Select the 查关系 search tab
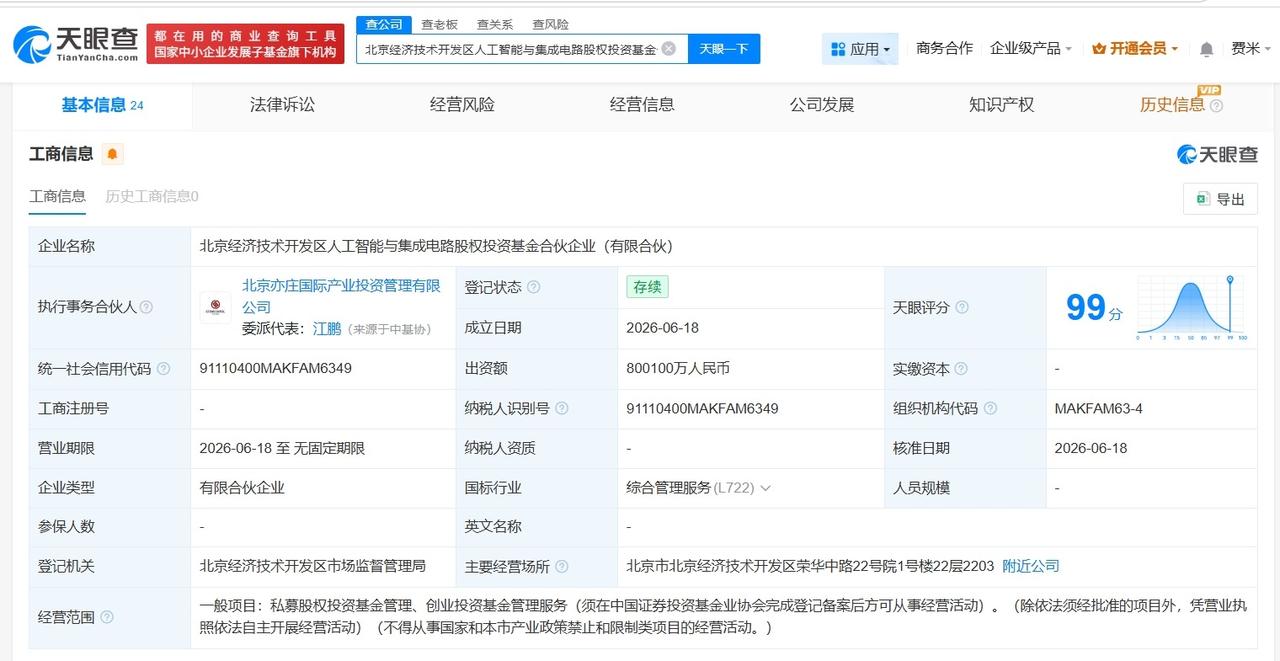 click(x=495, y=24)
